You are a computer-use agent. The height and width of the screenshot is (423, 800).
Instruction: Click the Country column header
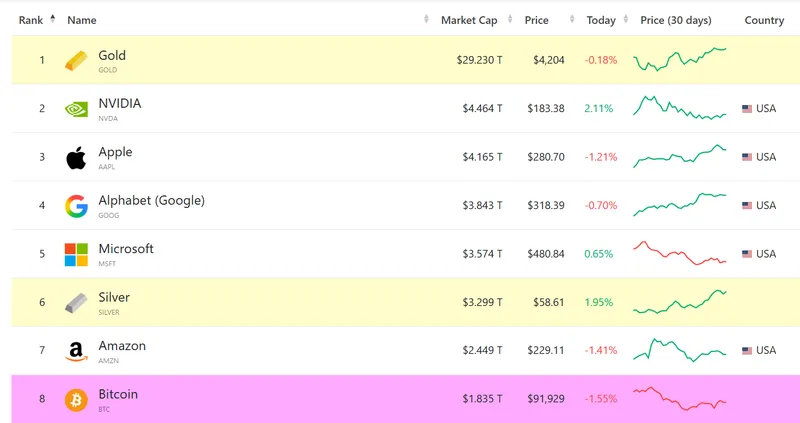764,20
